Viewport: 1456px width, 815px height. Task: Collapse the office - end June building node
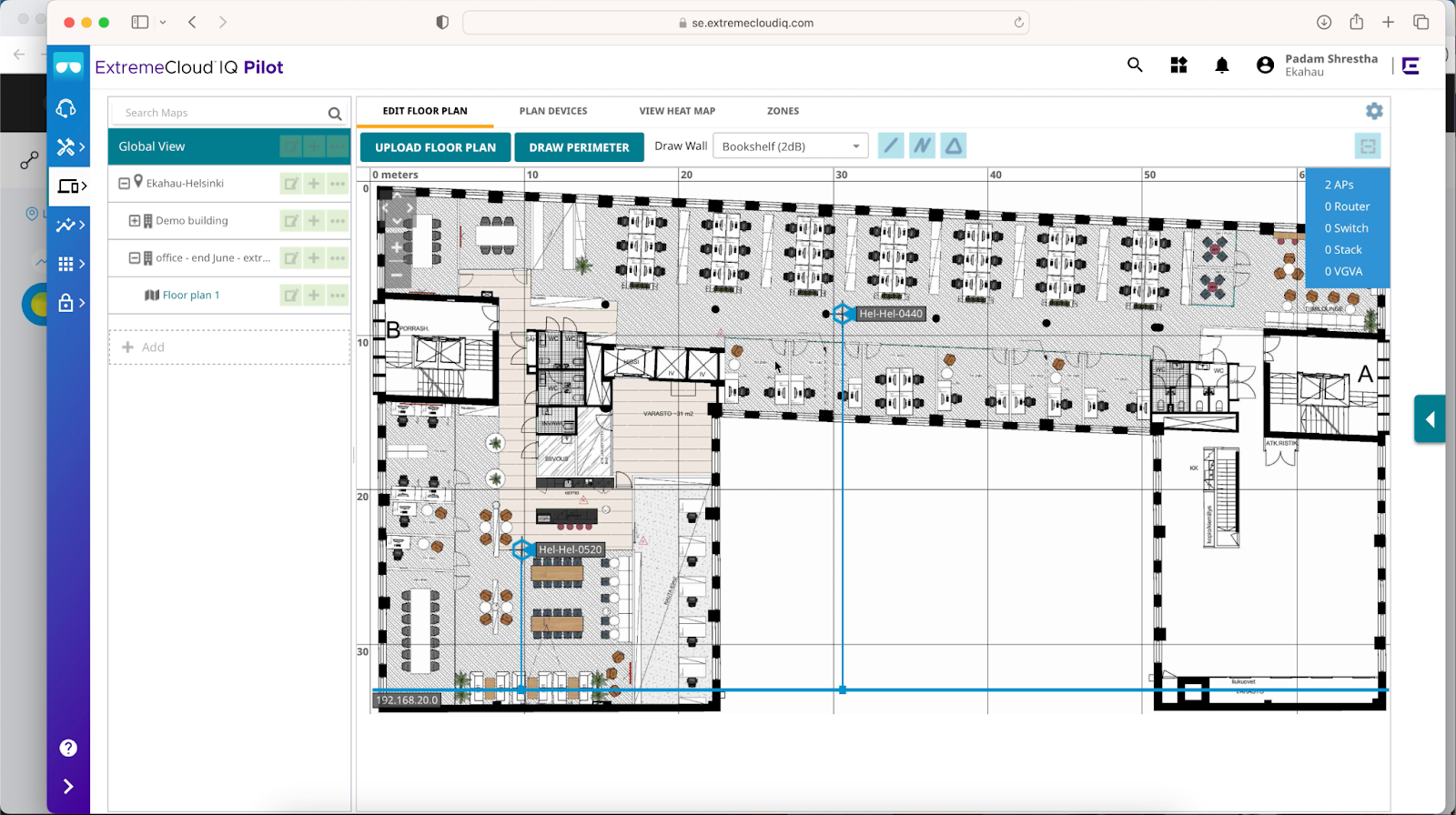(x=135, y=258)
